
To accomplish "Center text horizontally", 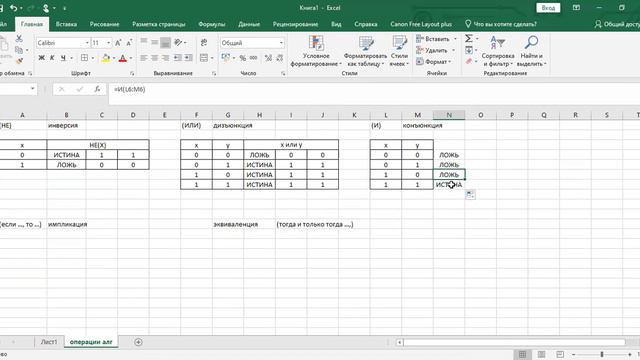I will pos(154,58).
